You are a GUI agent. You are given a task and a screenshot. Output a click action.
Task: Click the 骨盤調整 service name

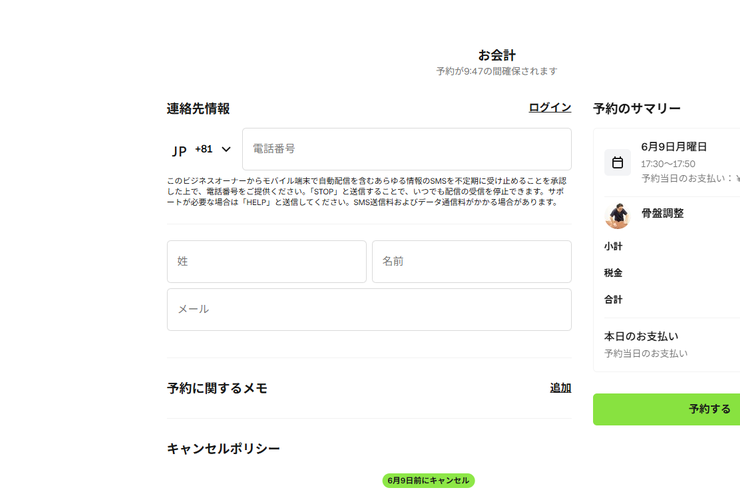tap(662, 213)
